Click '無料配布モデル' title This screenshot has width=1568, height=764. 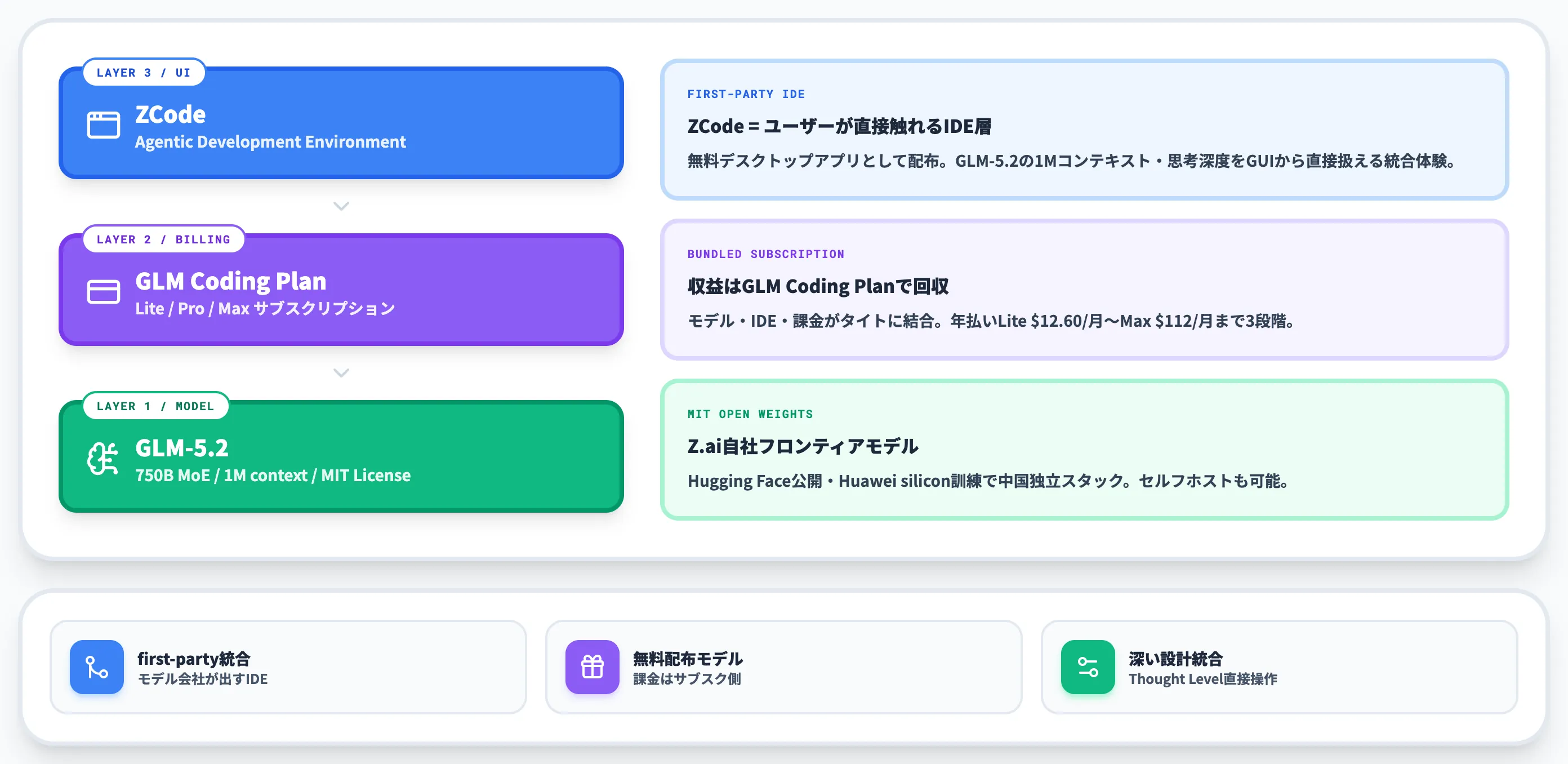688,659
